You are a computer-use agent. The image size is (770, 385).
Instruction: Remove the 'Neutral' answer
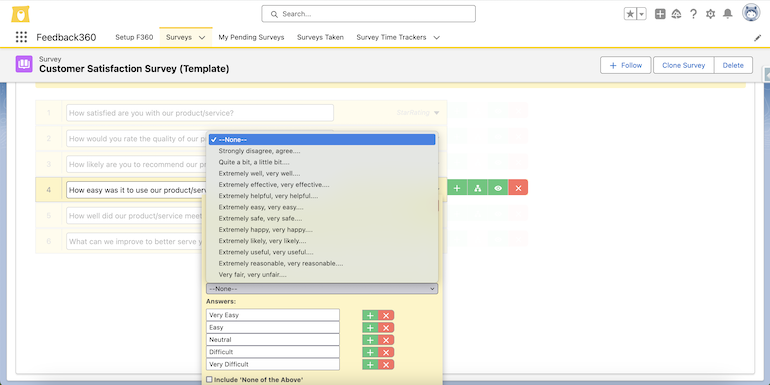[386, 340]
